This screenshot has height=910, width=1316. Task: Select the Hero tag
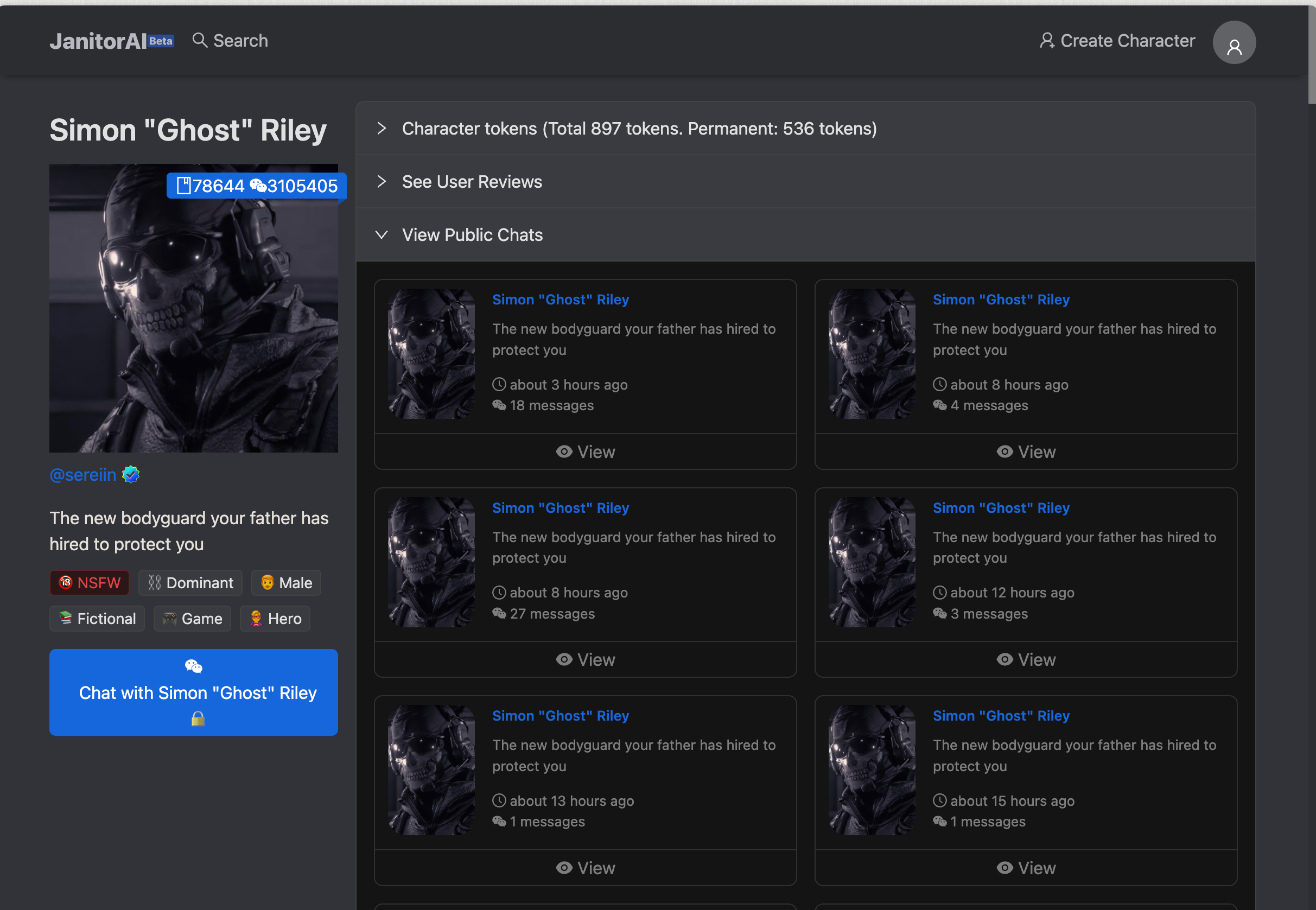[x=275, y=619]
